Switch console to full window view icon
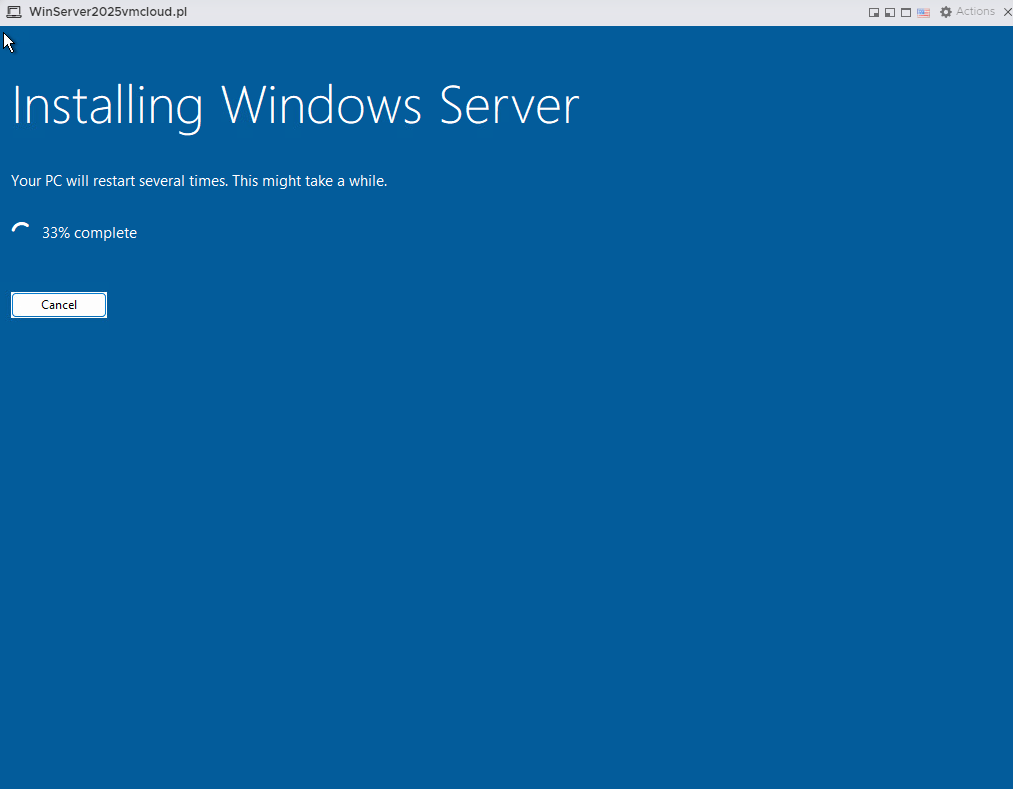This screenshot has height=789, width=1013. [905, 13]
